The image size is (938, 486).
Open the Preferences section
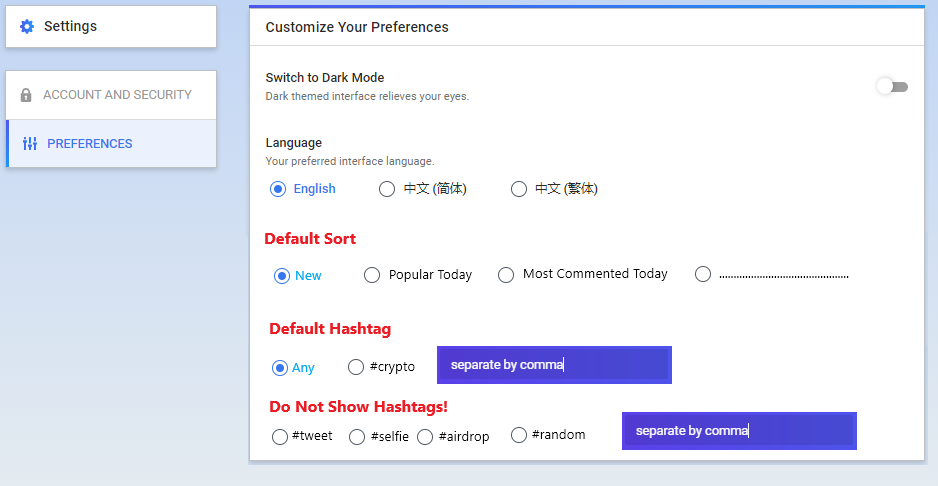[111, 144]
